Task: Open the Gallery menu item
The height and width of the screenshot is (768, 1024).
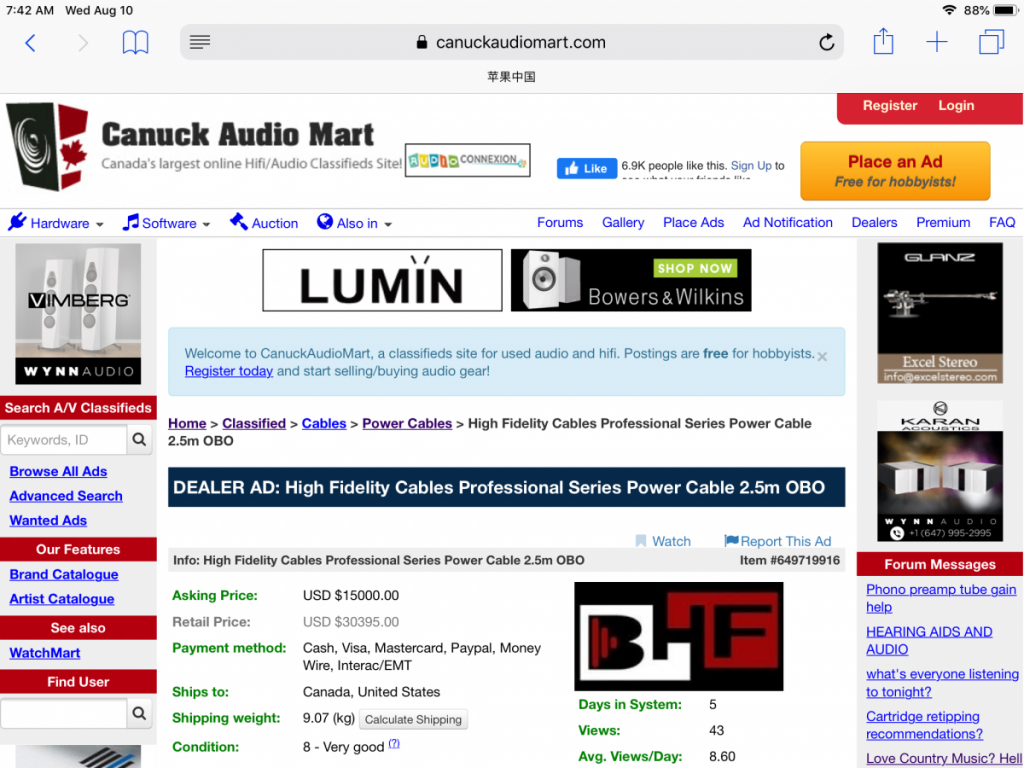Action: [623, 223]
